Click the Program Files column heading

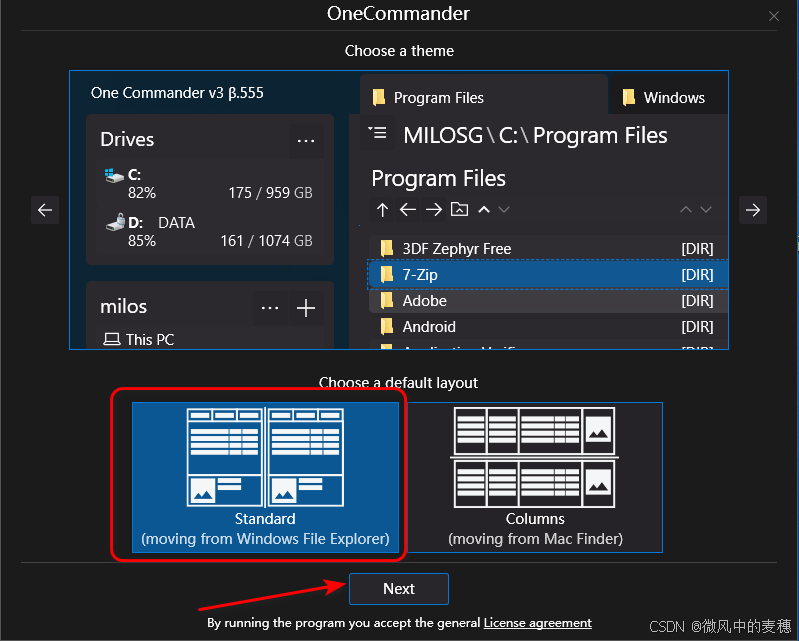click(x=438, y=178)
